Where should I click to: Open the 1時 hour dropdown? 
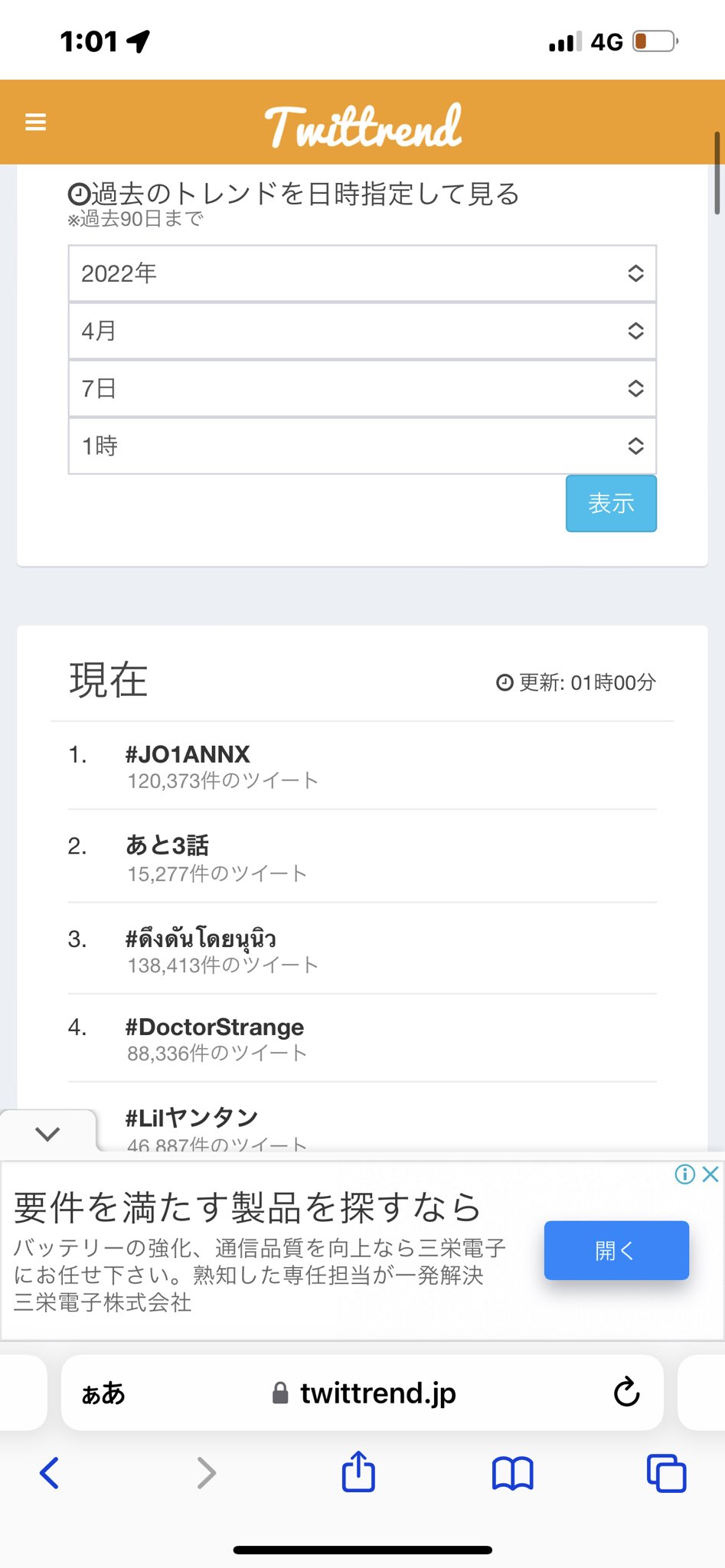[362, 446]
